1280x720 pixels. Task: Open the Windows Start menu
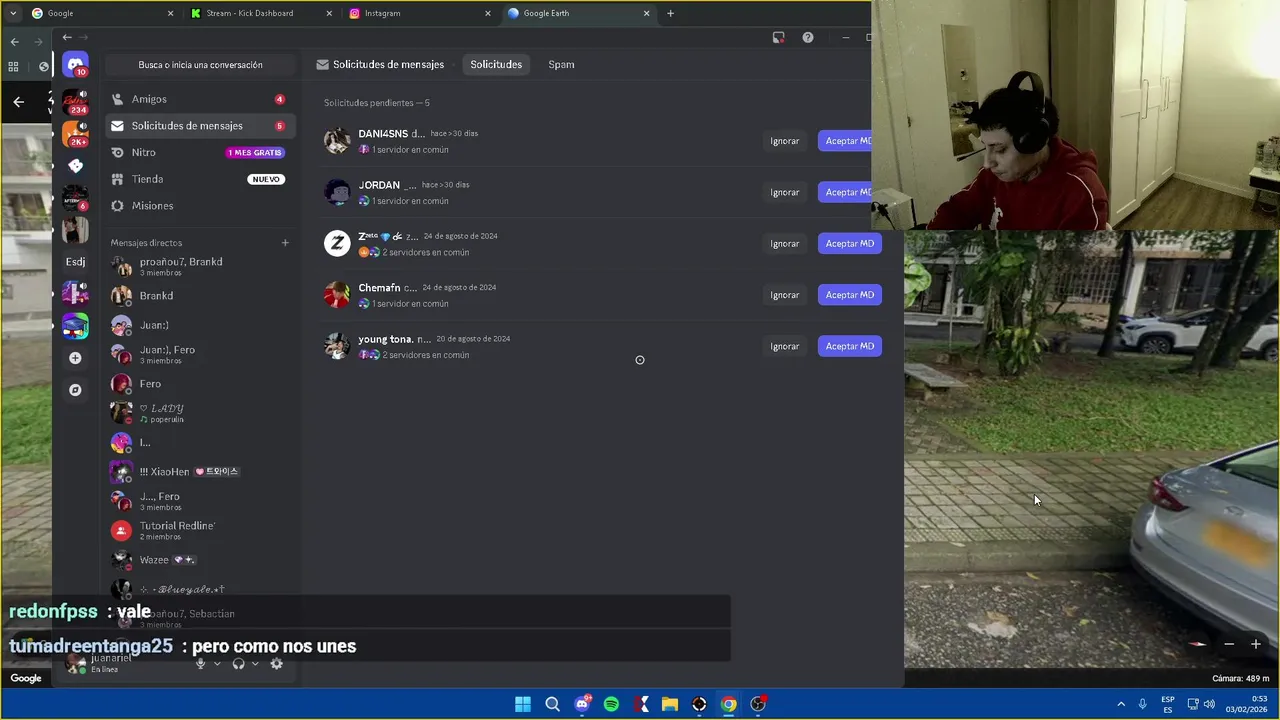(523, 704)
